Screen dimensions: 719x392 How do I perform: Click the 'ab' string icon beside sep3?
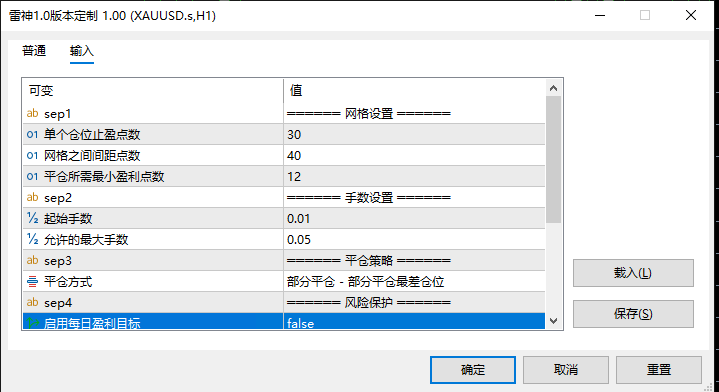(x=33, y=260)
